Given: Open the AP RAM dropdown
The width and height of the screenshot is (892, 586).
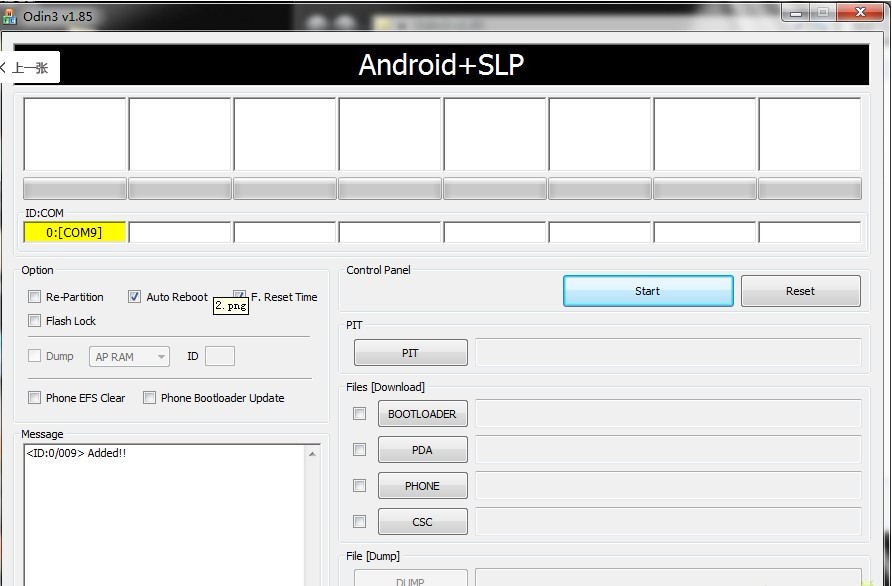Looking at the screenshot, I should [129, 357].
